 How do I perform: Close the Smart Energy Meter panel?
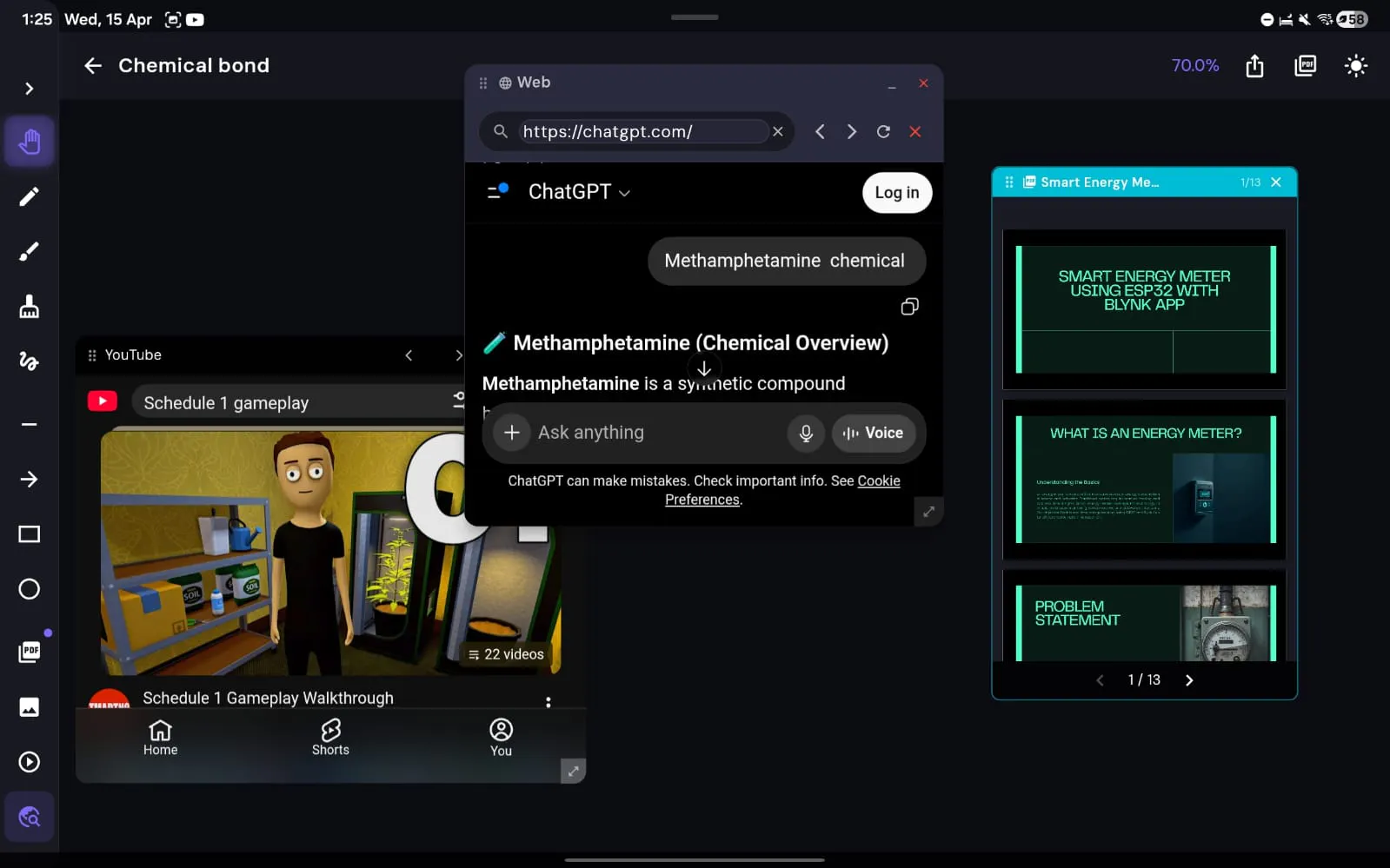pyautogui.click(x=1276, y=182)
